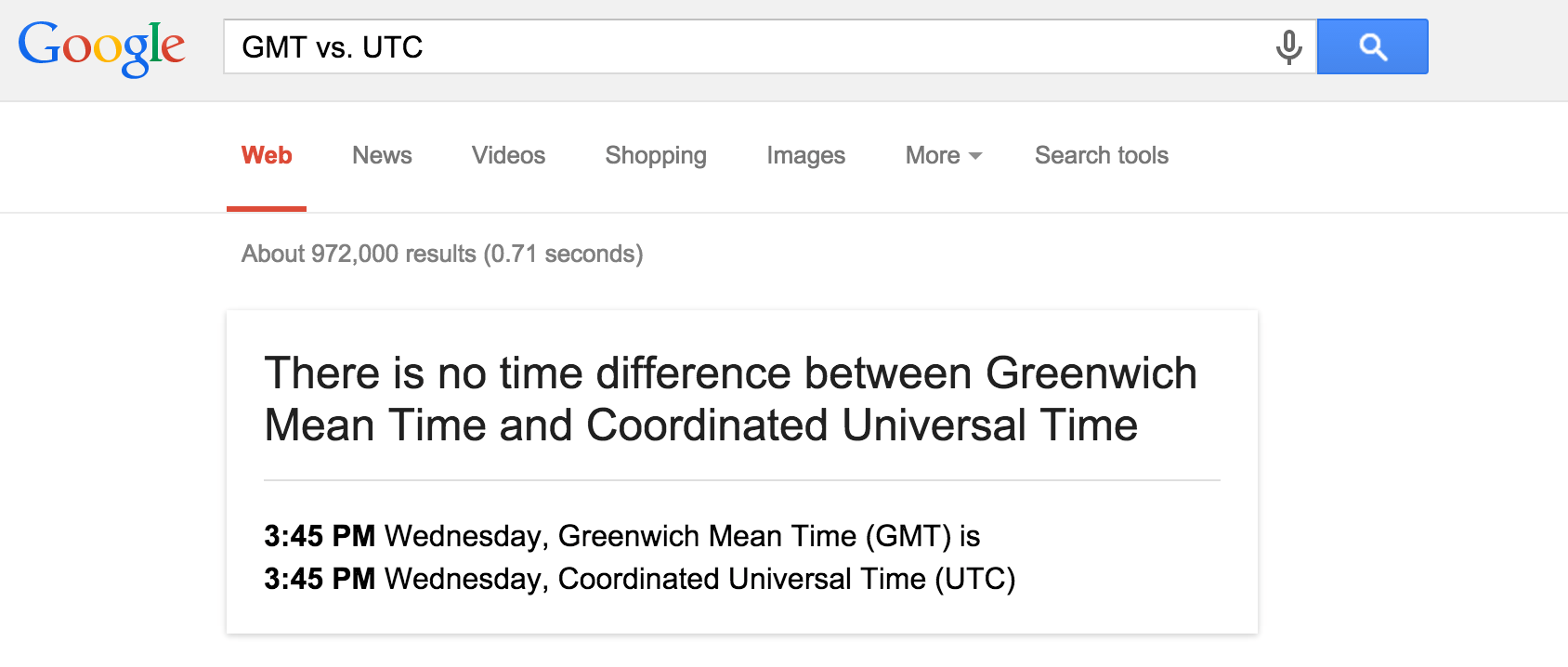Click the Coordinated Universal Time (UTC) label

[786, 579]
